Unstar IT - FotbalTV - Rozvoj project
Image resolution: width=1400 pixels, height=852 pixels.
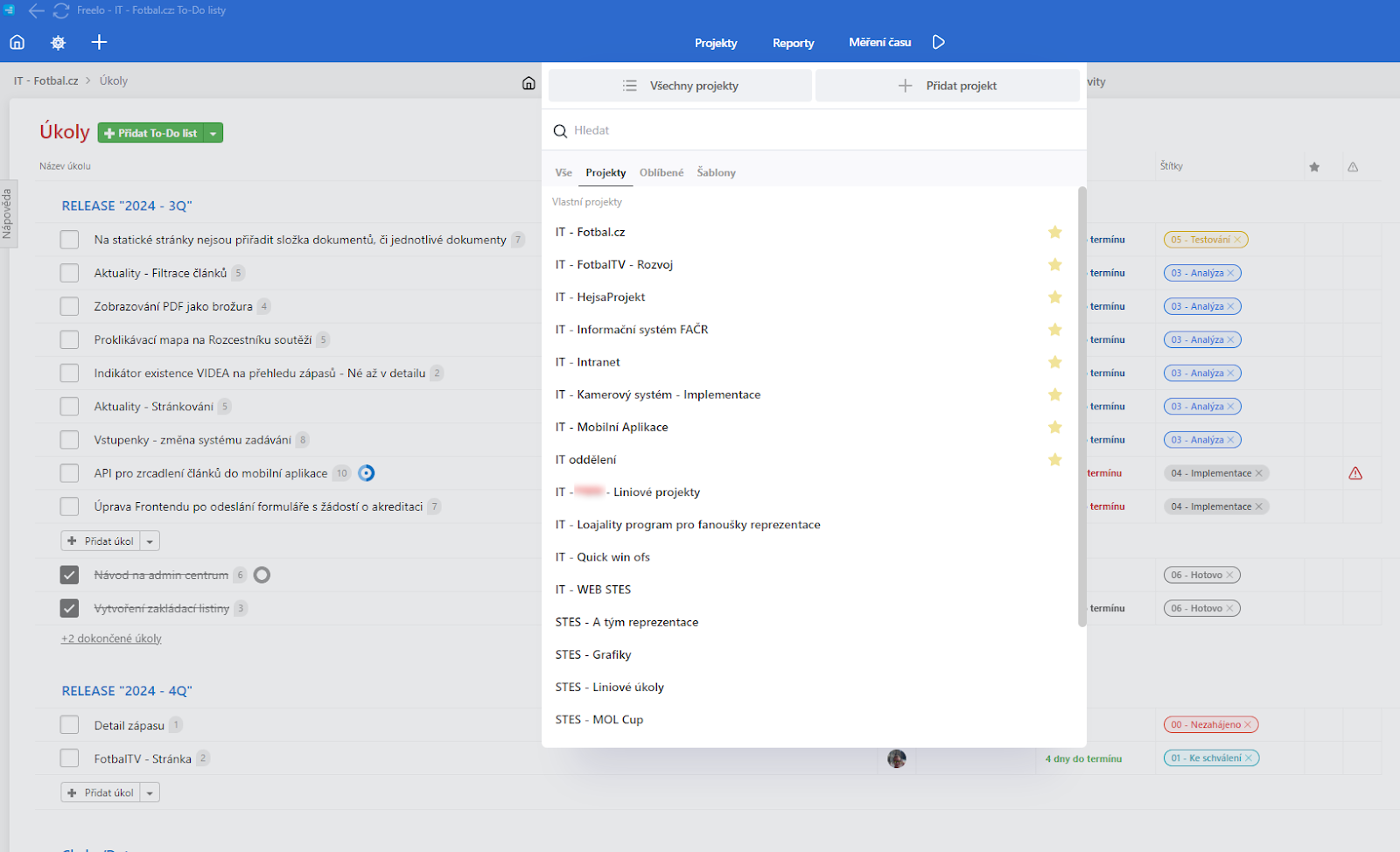click(x=1055, y=264)
